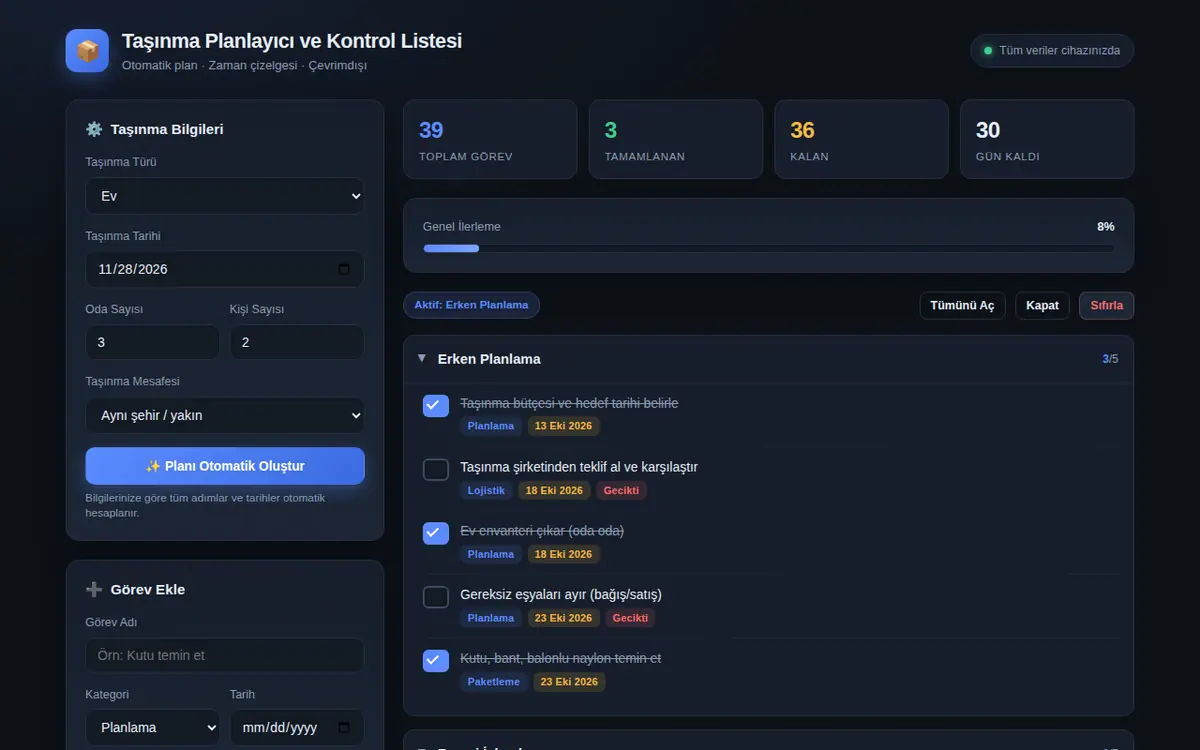This screenshot has height=750, width=1200.
Task: Open the Taşınma Türü dropdown
Action: pyautogui.click(x=225, y=196)
